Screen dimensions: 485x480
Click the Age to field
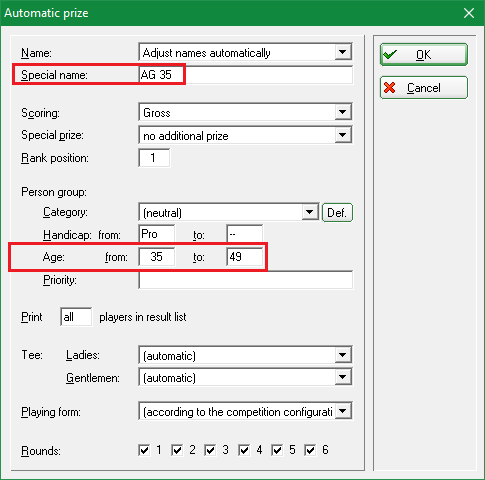click(x=244, y=257)
